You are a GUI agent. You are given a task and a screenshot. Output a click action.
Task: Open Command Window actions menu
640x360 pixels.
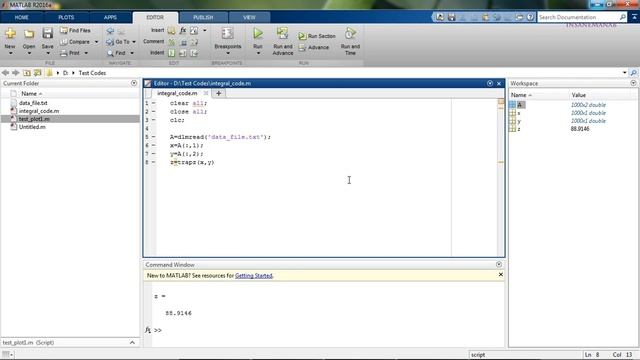coord(499,264)
